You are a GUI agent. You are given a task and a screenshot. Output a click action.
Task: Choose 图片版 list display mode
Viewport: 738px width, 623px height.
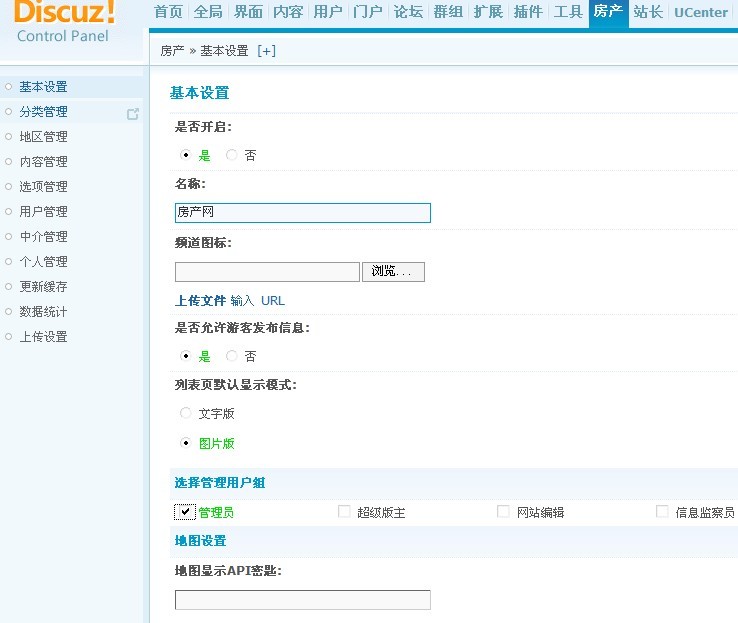click(185, 443)
